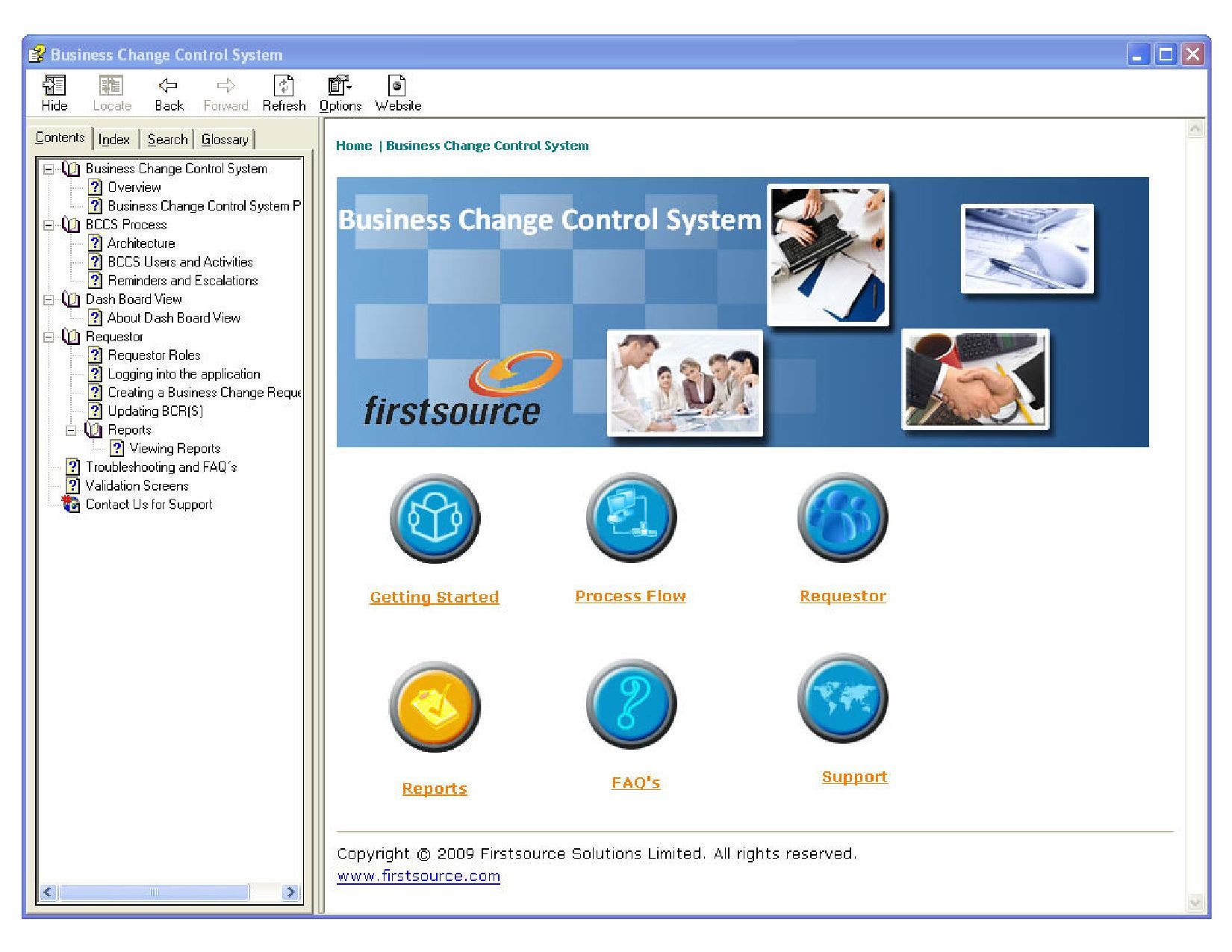Open the Contact Us for Support topic
Viewport: 1232px width, 952px height.
pyautogui.click(x=149, y=505)
